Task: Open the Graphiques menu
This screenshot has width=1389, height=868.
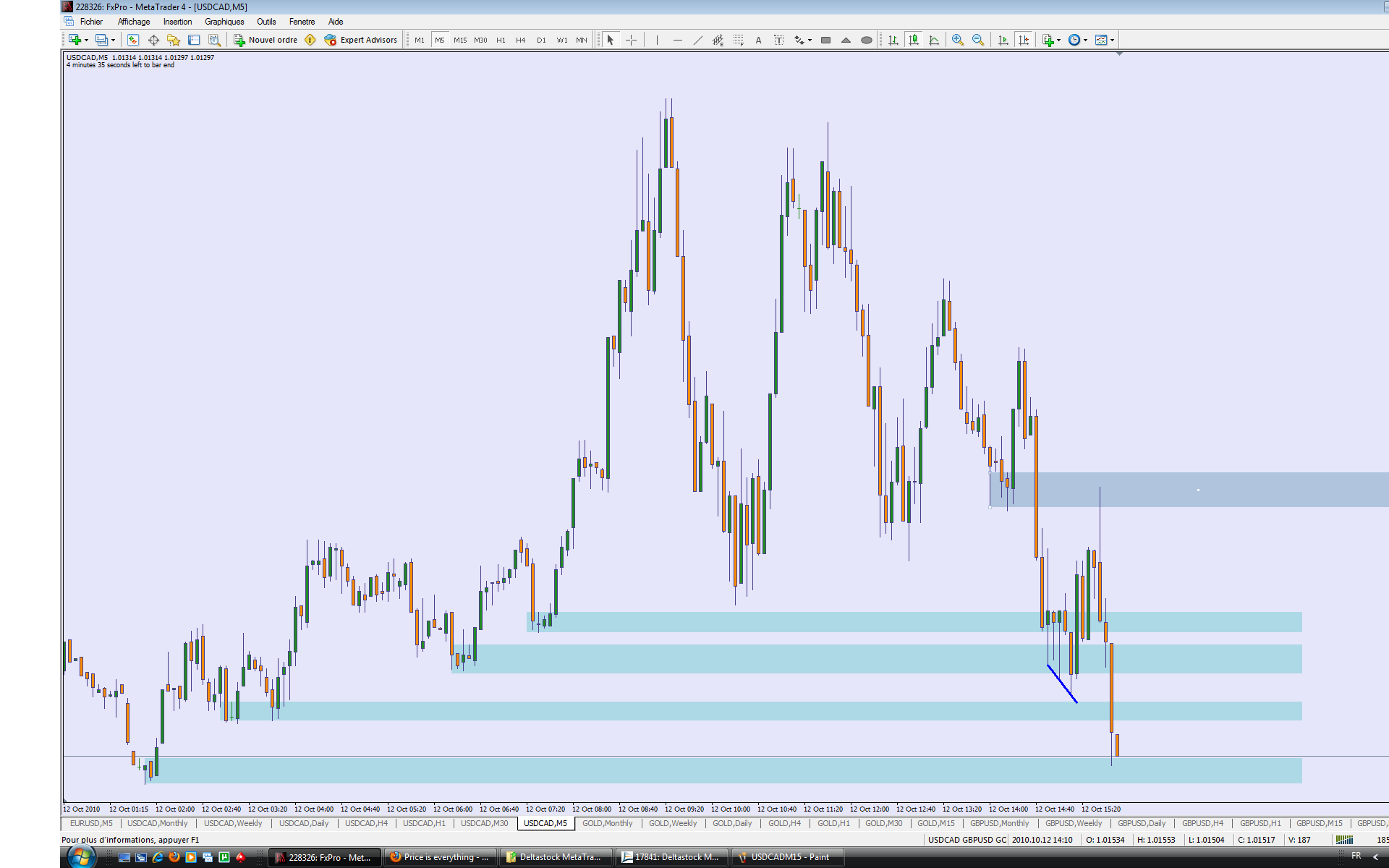Action: click(224, 22)
